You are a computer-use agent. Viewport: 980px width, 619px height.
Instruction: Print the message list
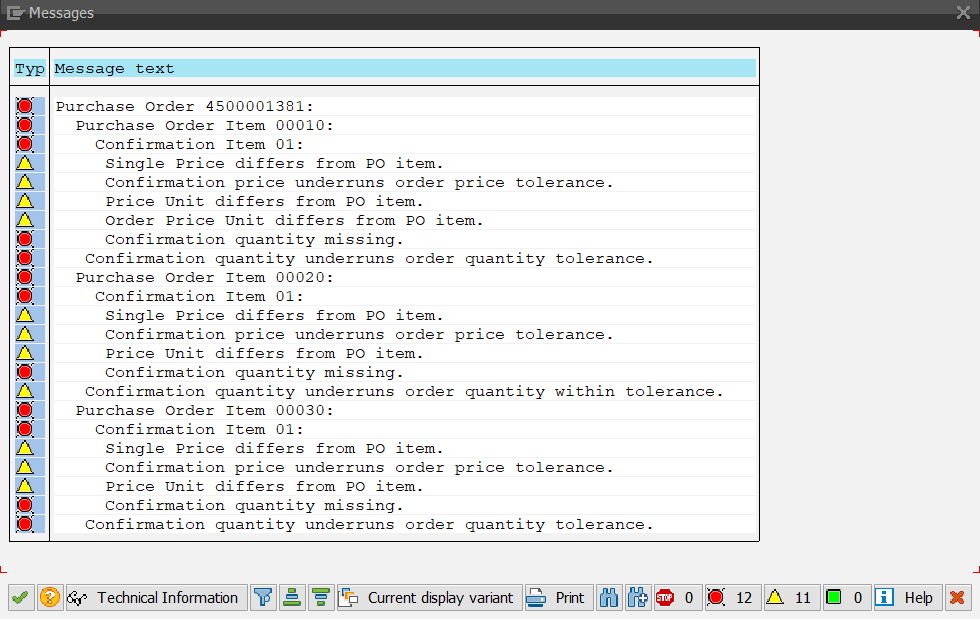pyautogui.click(x=557, y=598)
